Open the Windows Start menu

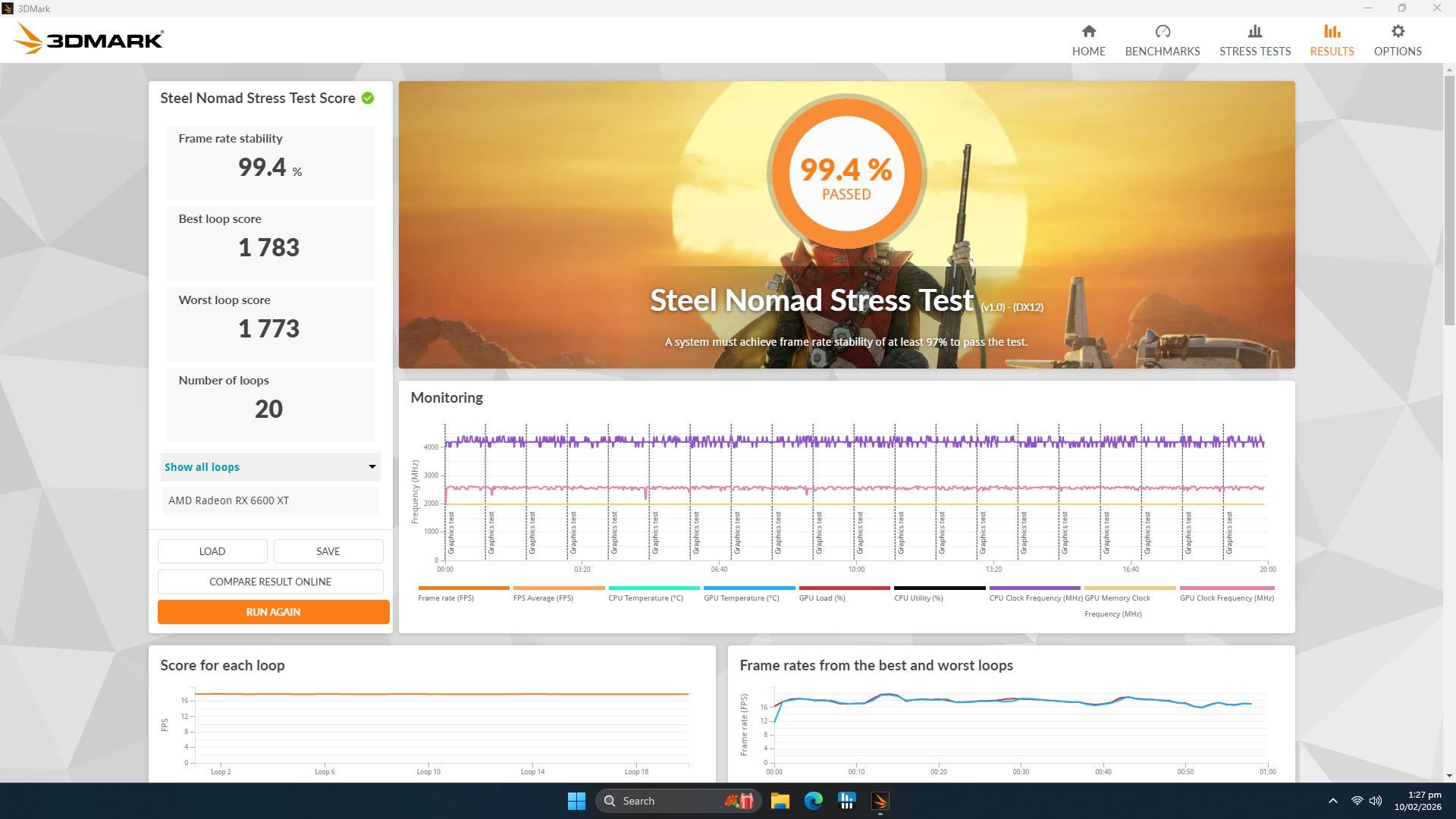coord(576,801)
